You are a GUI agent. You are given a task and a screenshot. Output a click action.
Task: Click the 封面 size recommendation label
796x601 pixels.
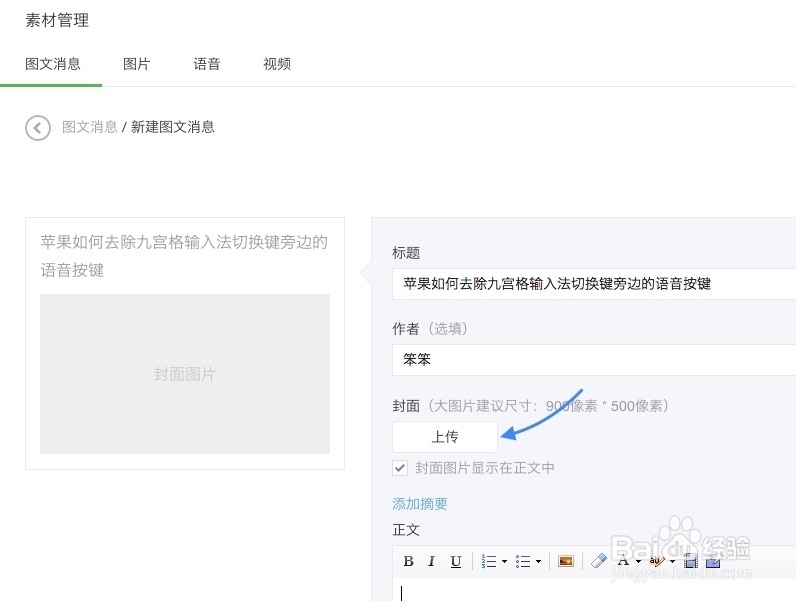(530, 406)
